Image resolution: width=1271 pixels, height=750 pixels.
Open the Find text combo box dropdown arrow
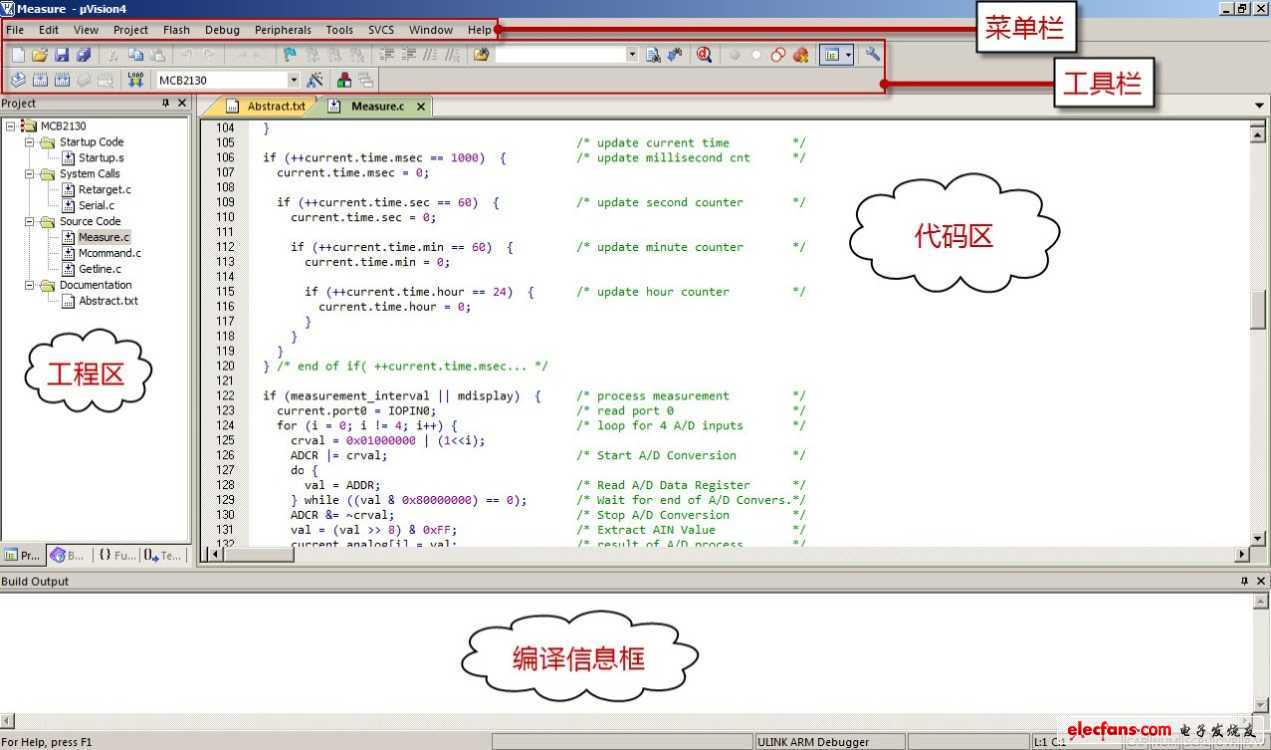click(x=632, y=55)
